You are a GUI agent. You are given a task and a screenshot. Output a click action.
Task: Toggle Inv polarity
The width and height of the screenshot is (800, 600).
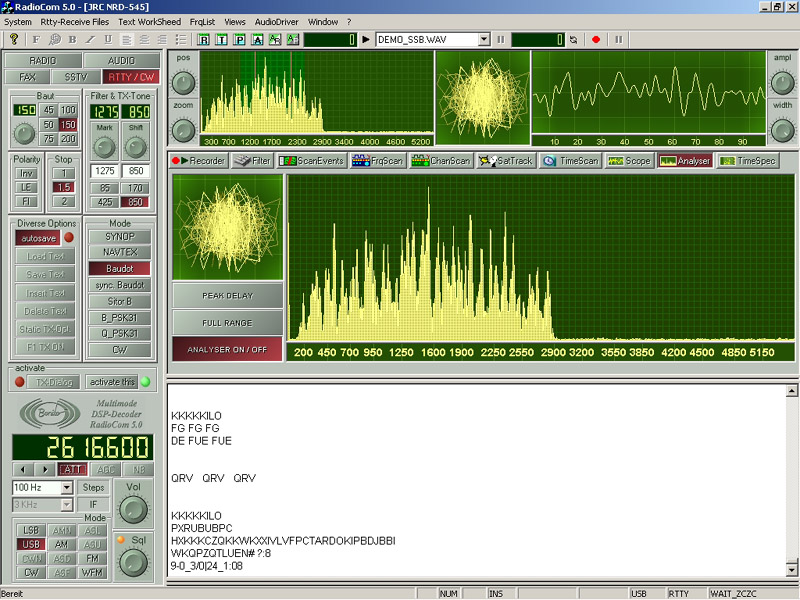click(x=26, y=173)
